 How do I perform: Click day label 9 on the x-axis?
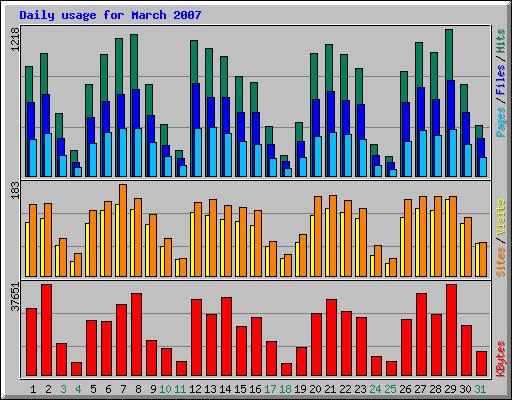tap(153, 389)
